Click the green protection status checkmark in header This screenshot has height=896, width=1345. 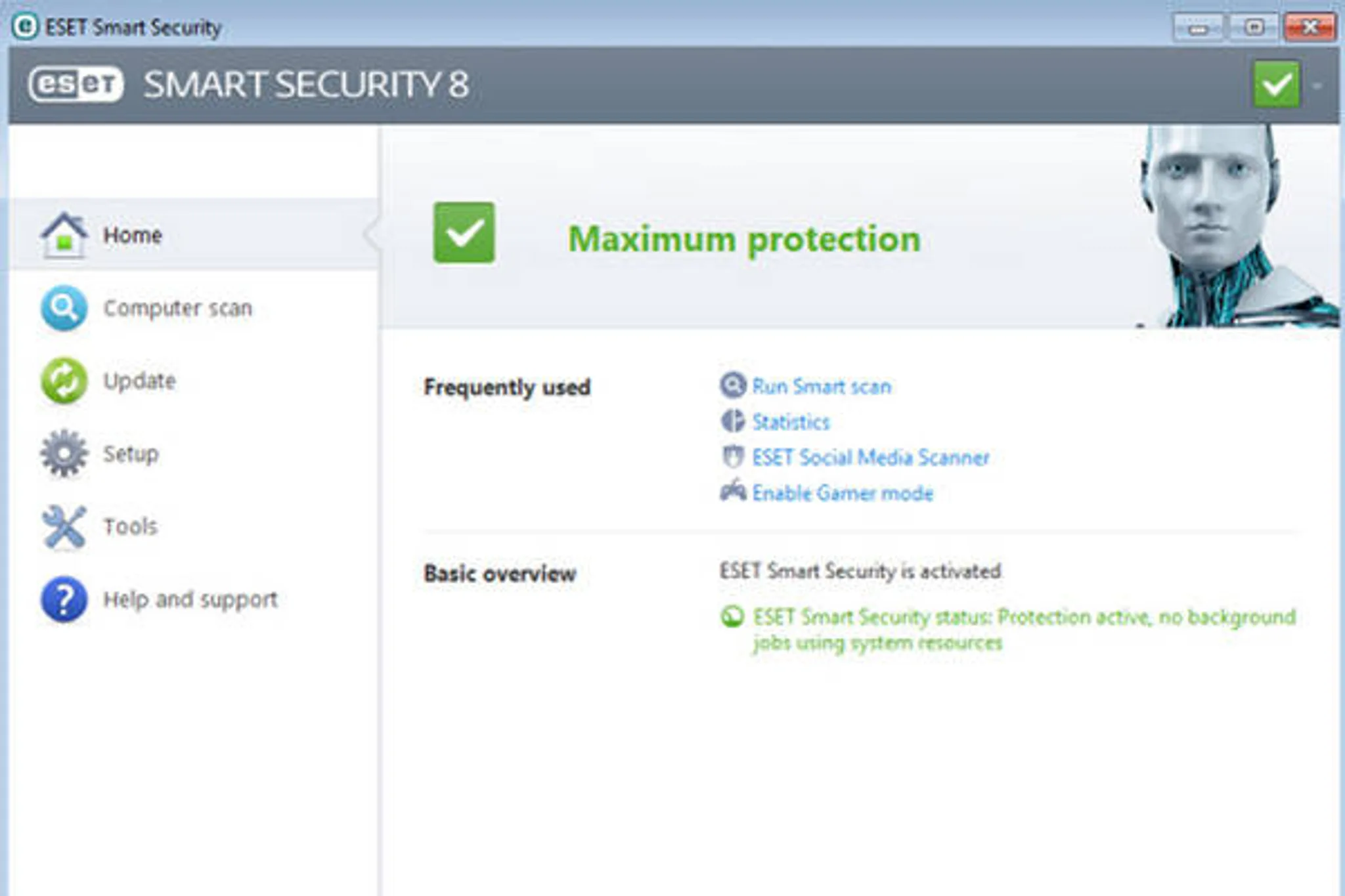click(x=1275, y=84)
